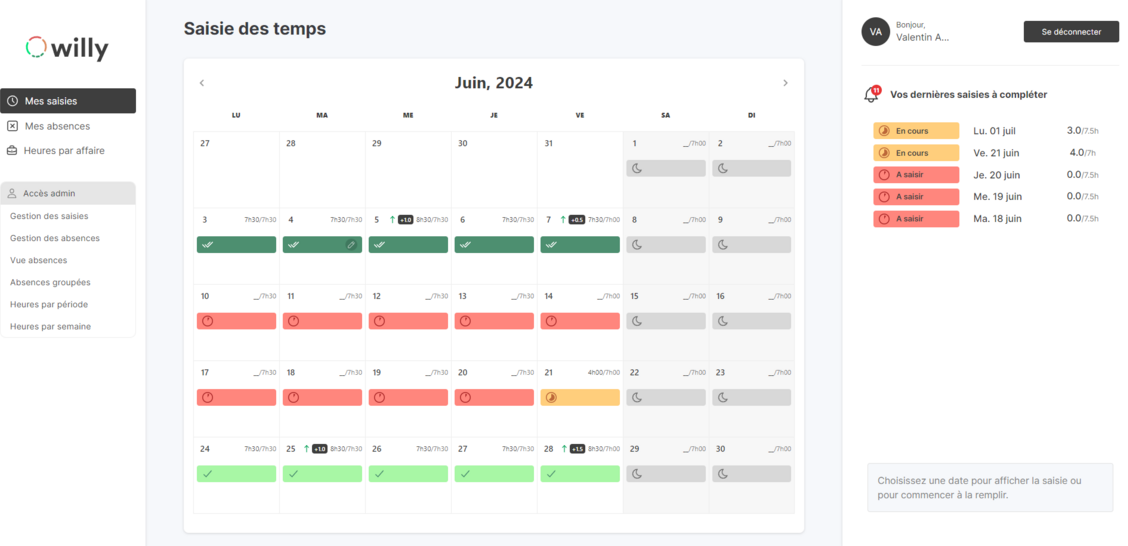Open the Heures par semaine link

50,327
